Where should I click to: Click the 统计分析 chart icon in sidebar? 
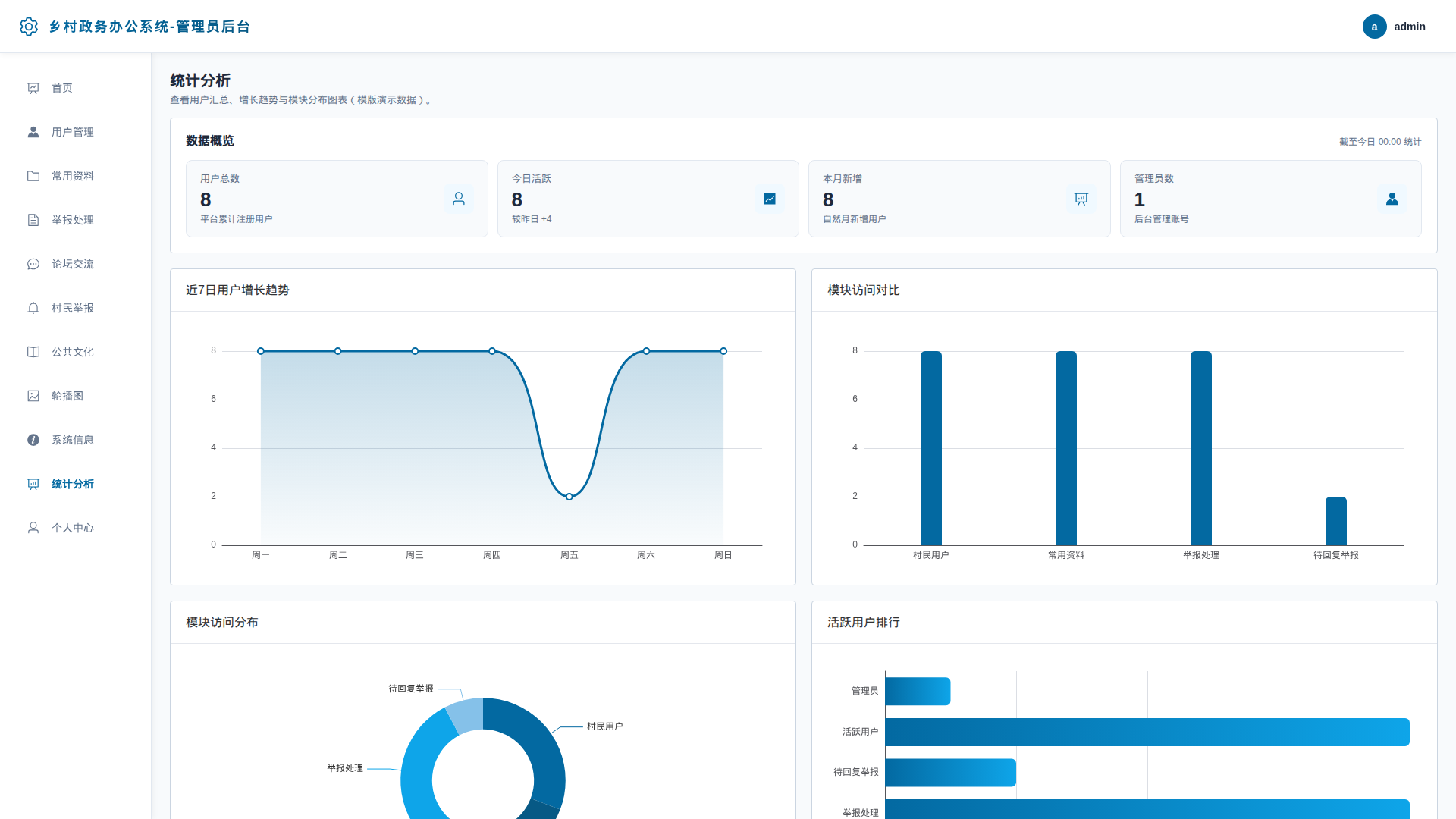pyautogui.click(x=33, y=484)
